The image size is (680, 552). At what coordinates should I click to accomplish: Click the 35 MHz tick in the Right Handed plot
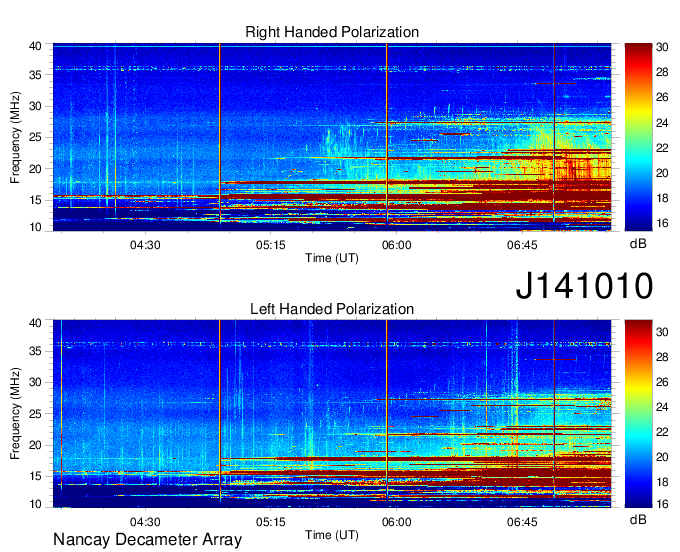pyautogui.click(x=35, y=75)
